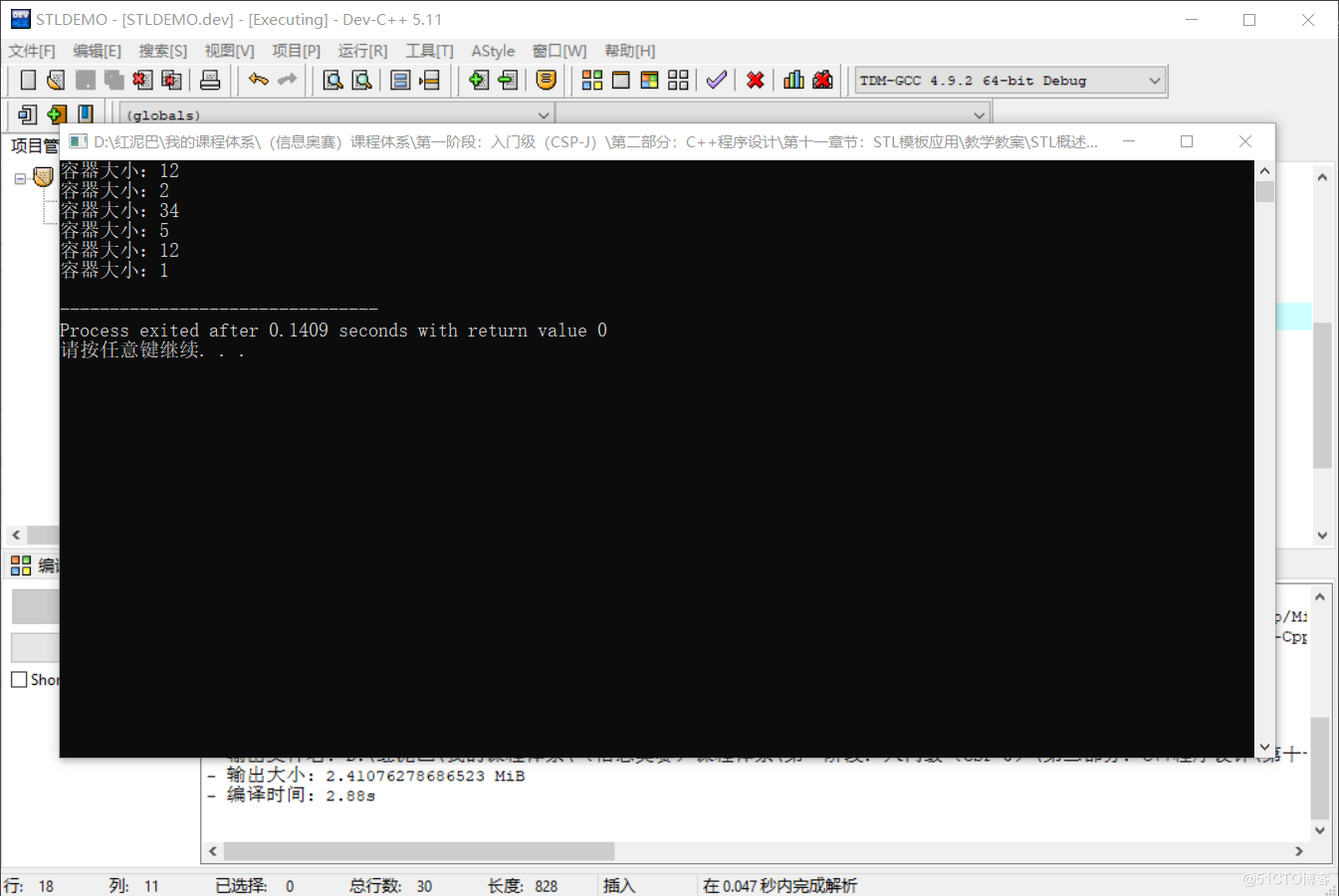Screen dimensions: 1339x896
Task: Click compile log horizontal scrollbar thumb
Action: pyautogui.click(x=419, y=851)
